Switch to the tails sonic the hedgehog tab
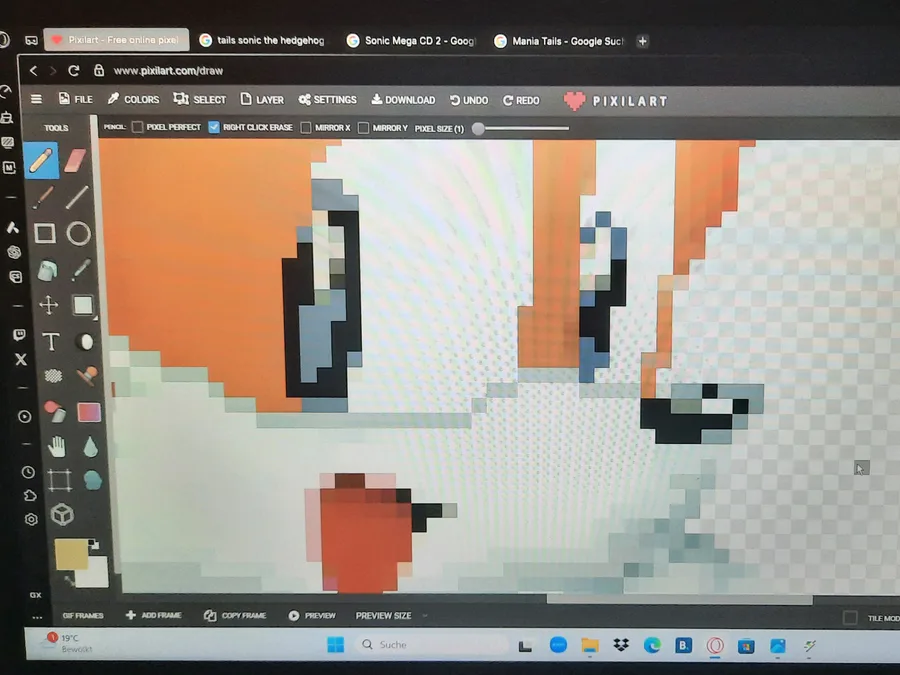Image resolution: width=900 pixels, height=675 pixels. click(262, 40)
